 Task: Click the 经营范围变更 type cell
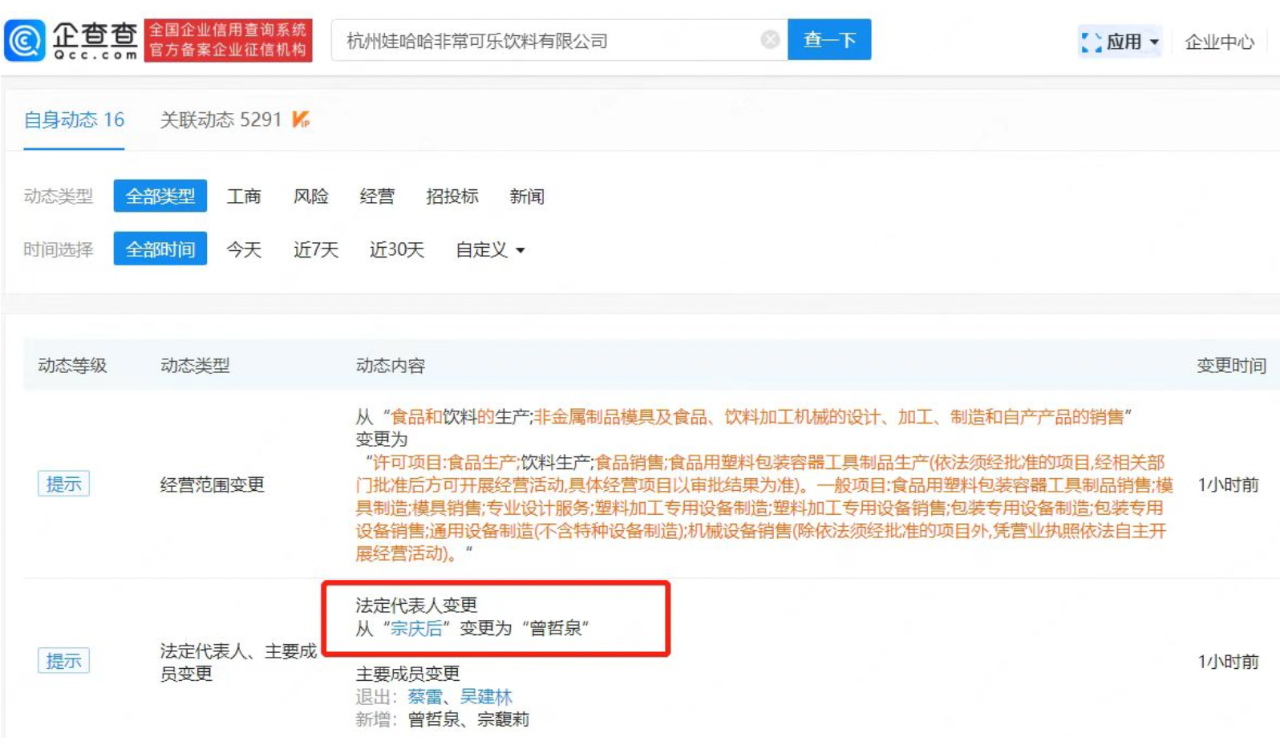(212, 485)
